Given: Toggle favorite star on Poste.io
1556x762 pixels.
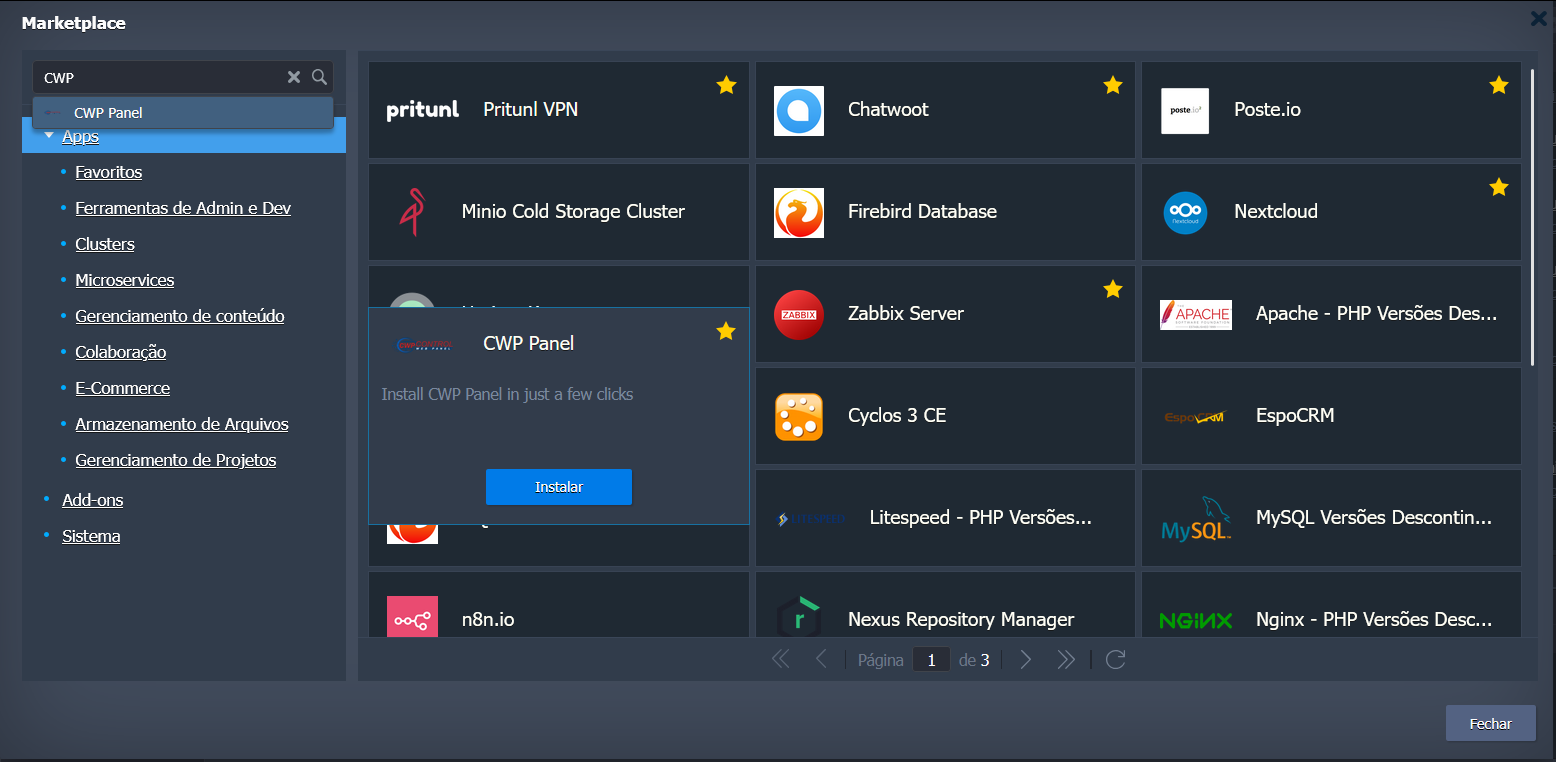Looking at the screenshot, I should (1499, 86).
